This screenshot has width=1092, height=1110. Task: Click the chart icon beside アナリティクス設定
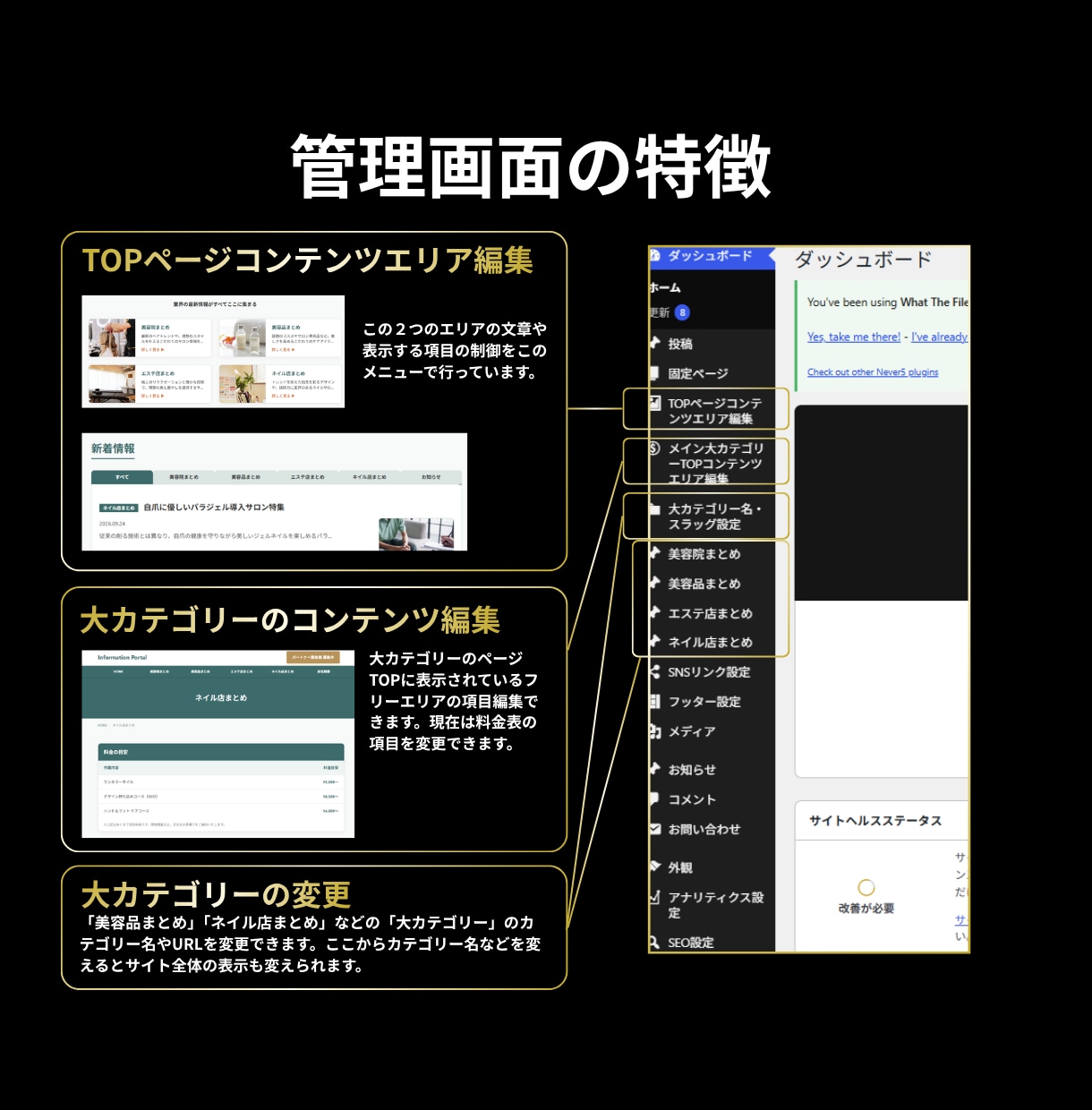pyautogui.click(x=655, y=897)
